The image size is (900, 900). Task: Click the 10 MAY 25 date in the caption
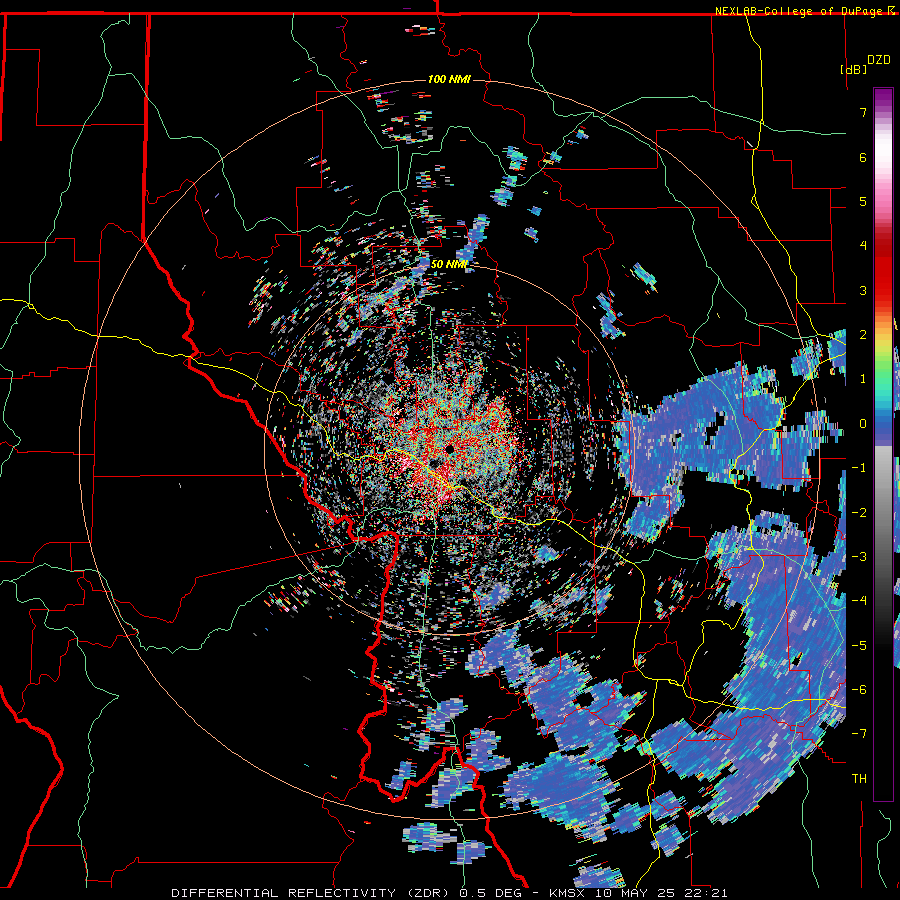point(634,893)
